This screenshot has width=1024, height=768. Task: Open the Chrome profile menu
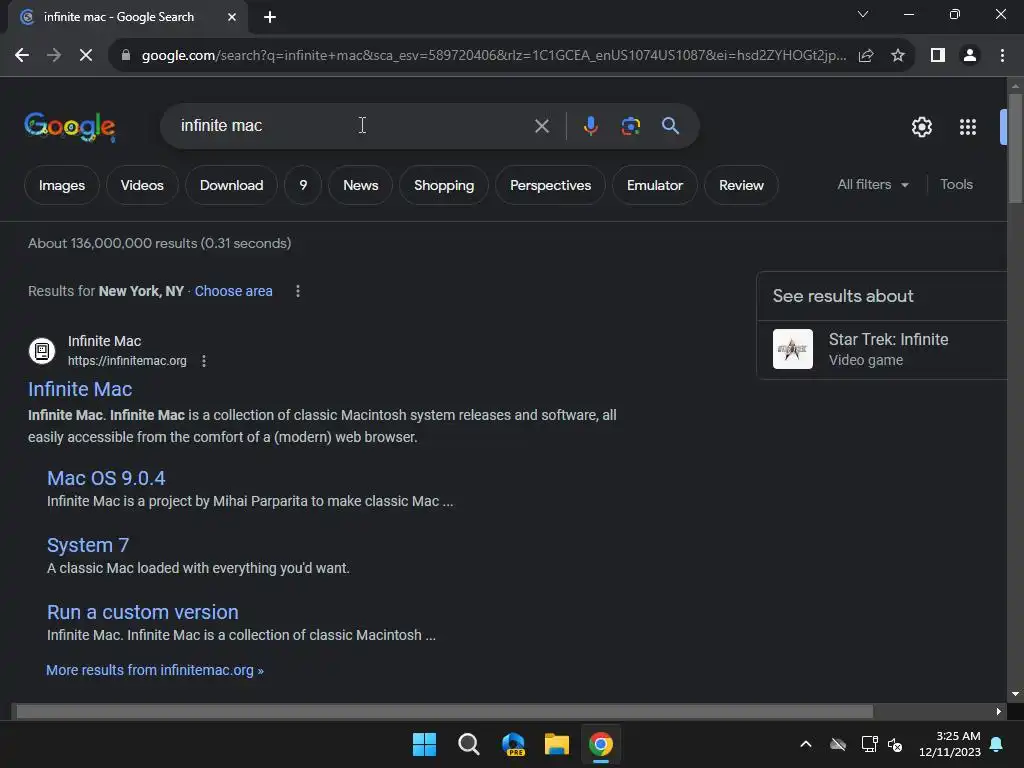[970, 56]
